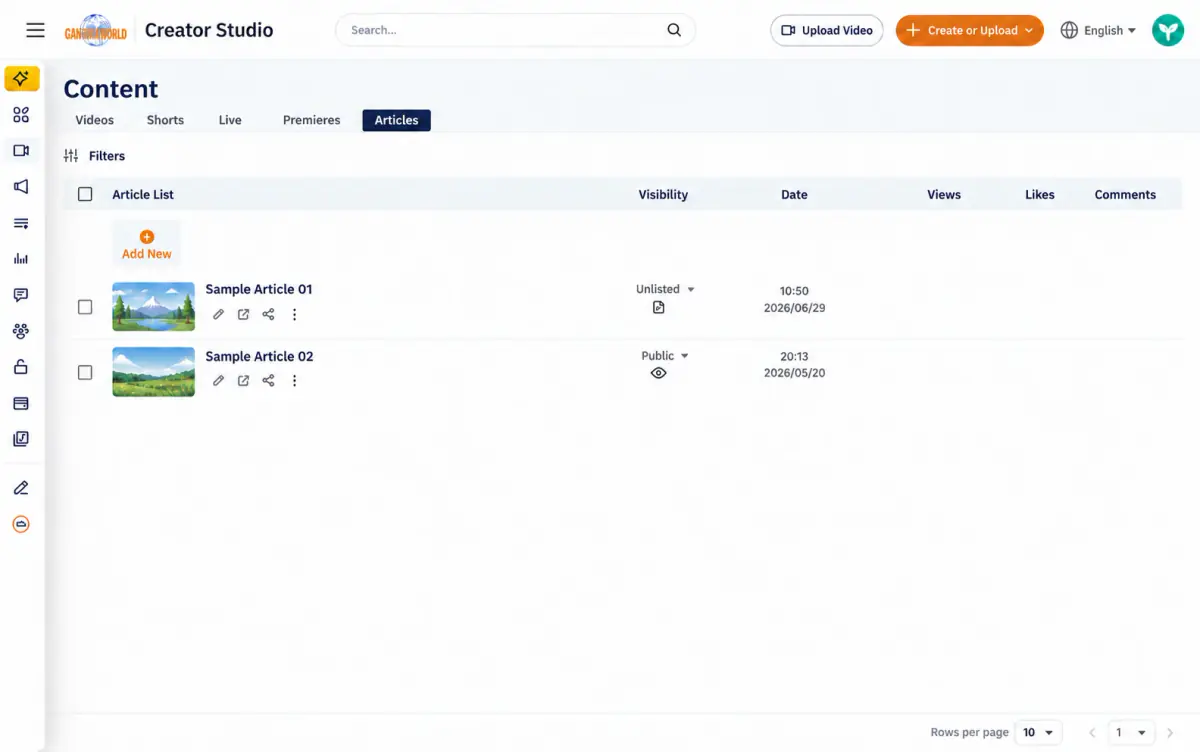Image resolution: width=1200 pixels, height=752 pixels.
Task: Toggle the select-all Article List checkbox
Action: (x=85, y=194)
